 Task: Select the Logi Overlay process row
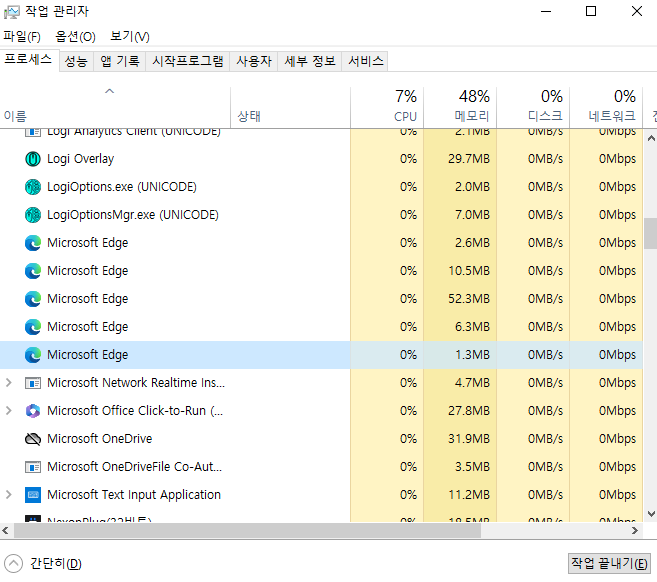point(321,159)
